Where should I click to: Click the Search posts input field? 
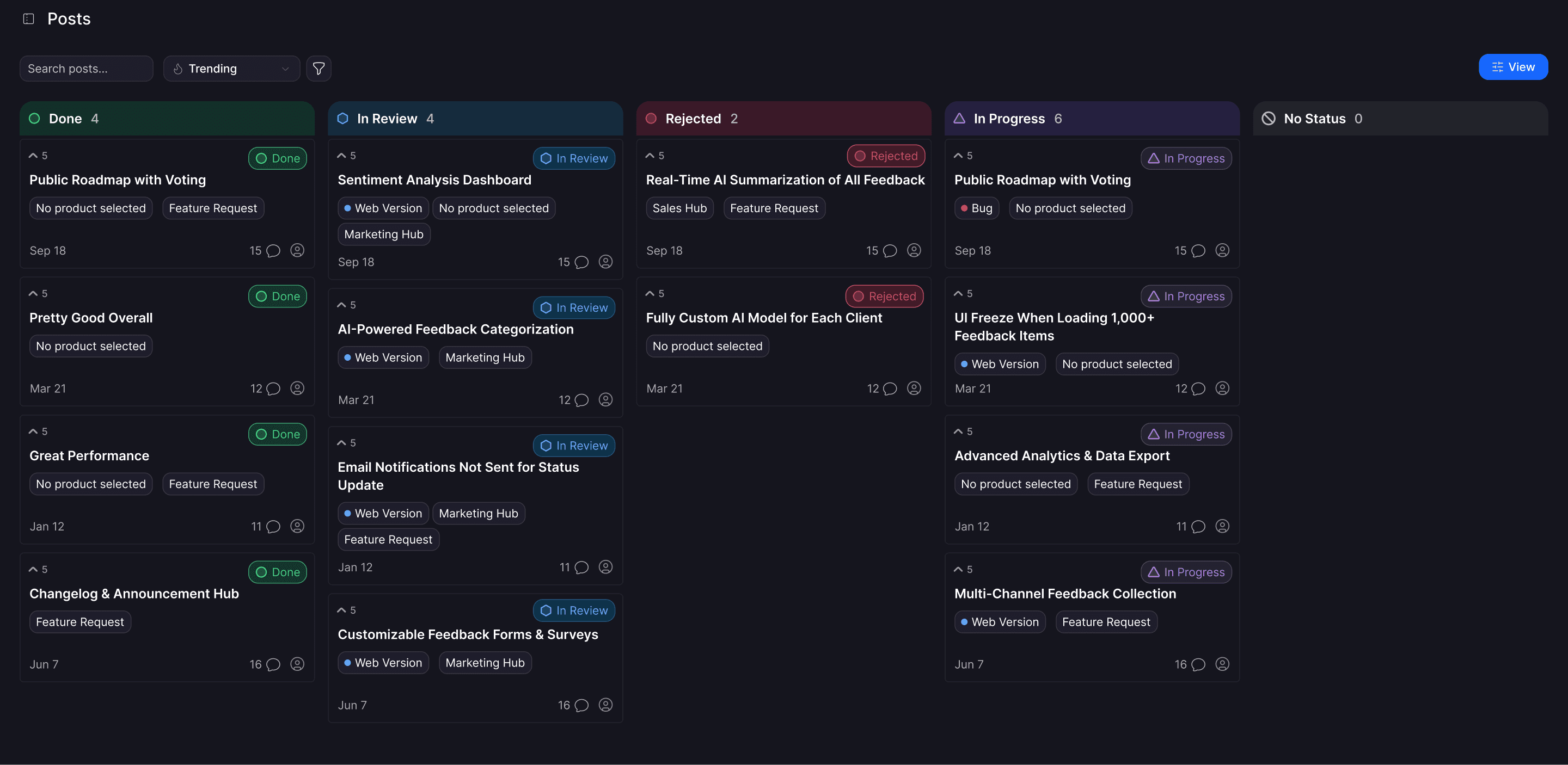click(x=86, y=69)
